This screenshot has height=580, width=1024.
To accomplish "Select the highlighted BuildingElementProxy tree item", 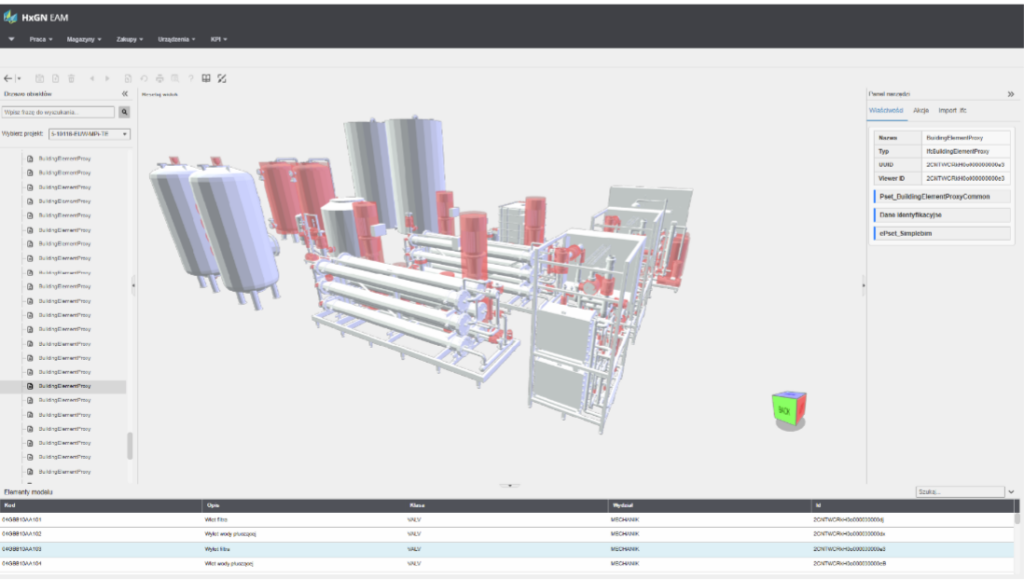I will point(63,386).
